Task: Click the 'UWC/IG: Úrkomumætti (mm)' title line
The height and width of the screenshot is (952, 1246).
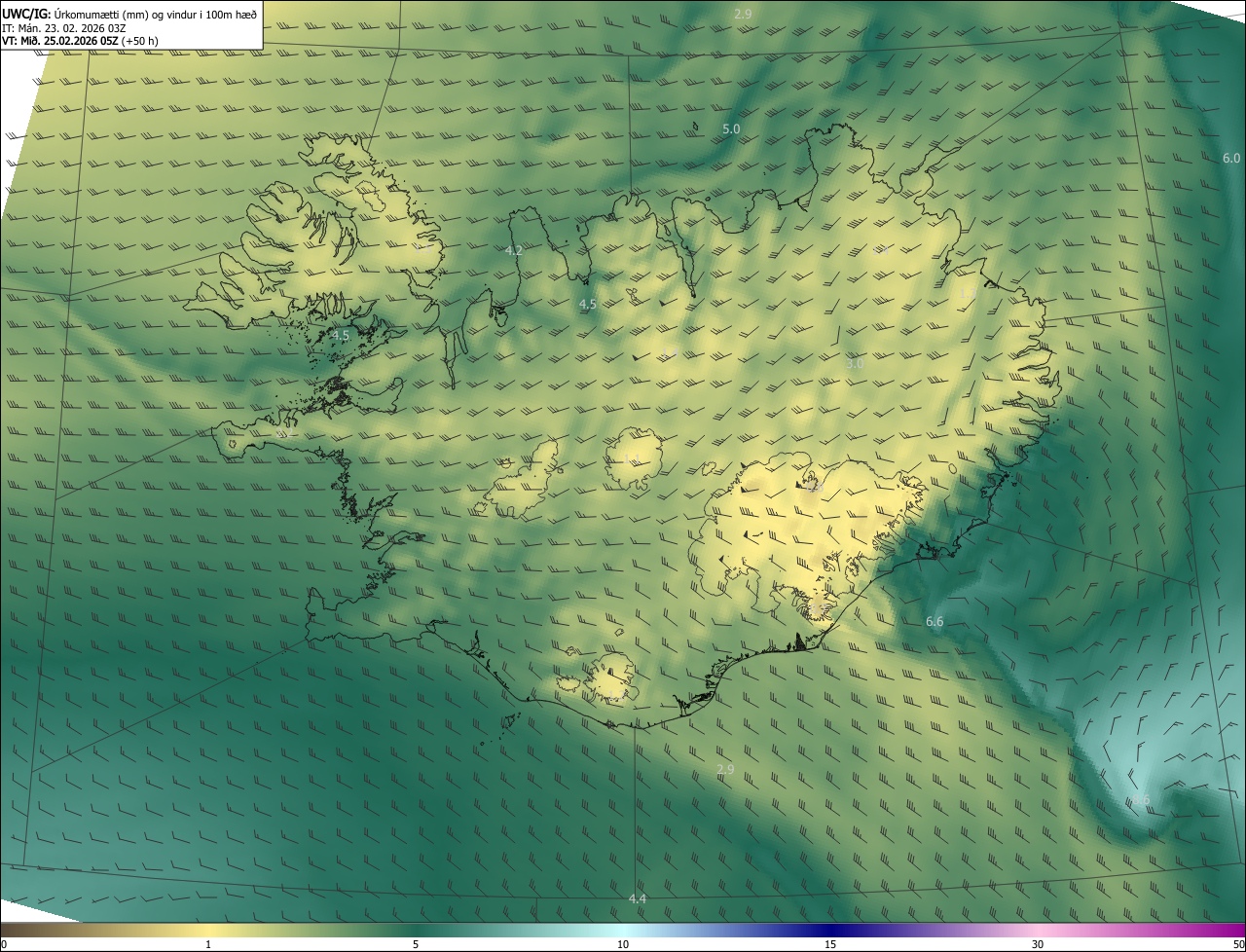Action: tap(130, 14)
